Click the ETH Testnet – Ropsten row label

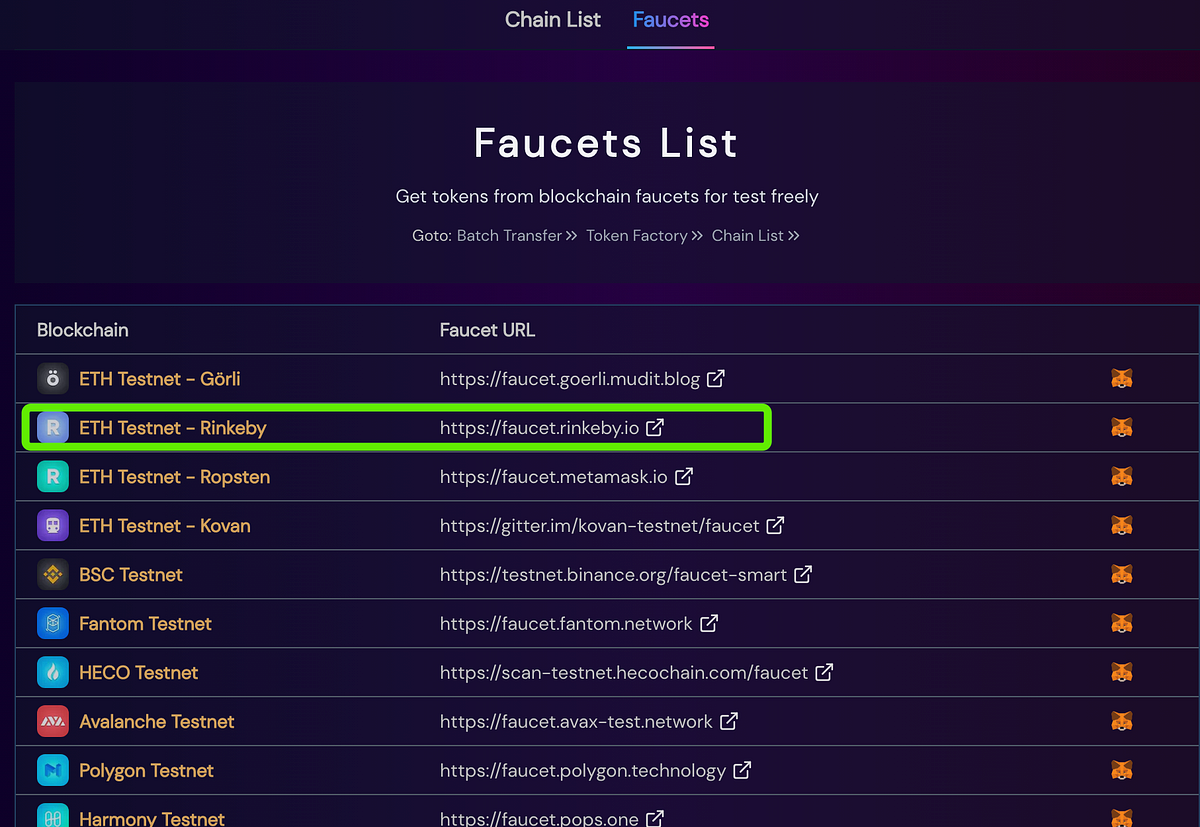tap(174, 476)
